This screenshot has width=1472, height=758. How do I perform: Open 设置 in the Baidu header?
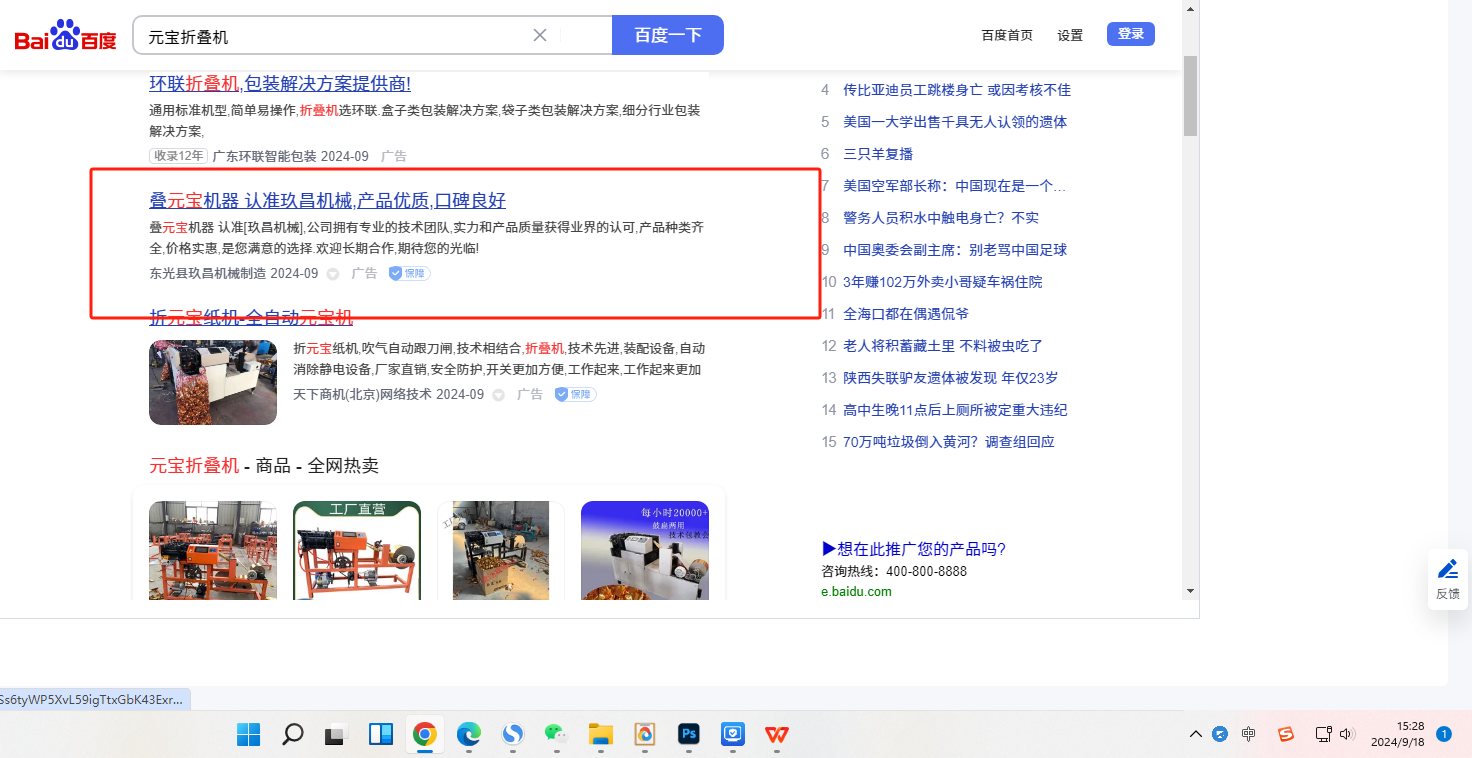coord(1070,35)
